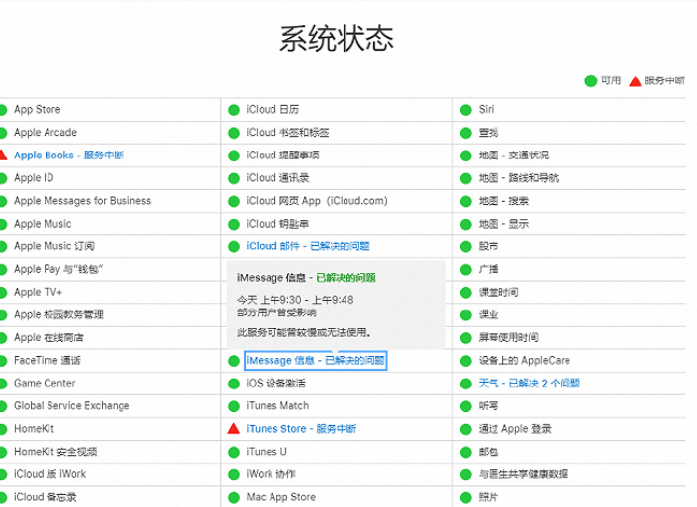
Task: Open the Apple Books service outage link
Action: pyautogui.click(x=69, y=155)
